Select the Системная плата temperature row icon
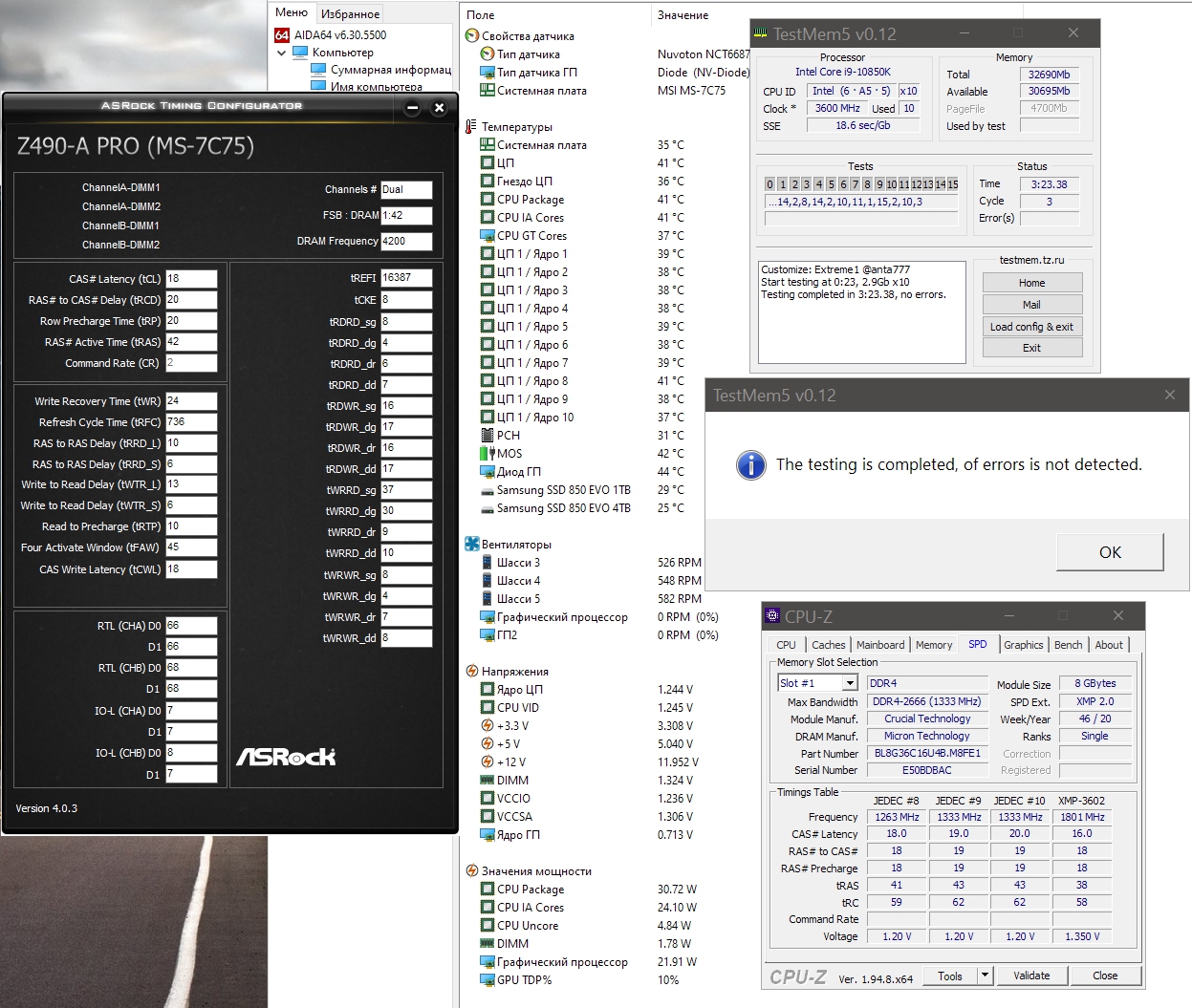 point(487,145)
